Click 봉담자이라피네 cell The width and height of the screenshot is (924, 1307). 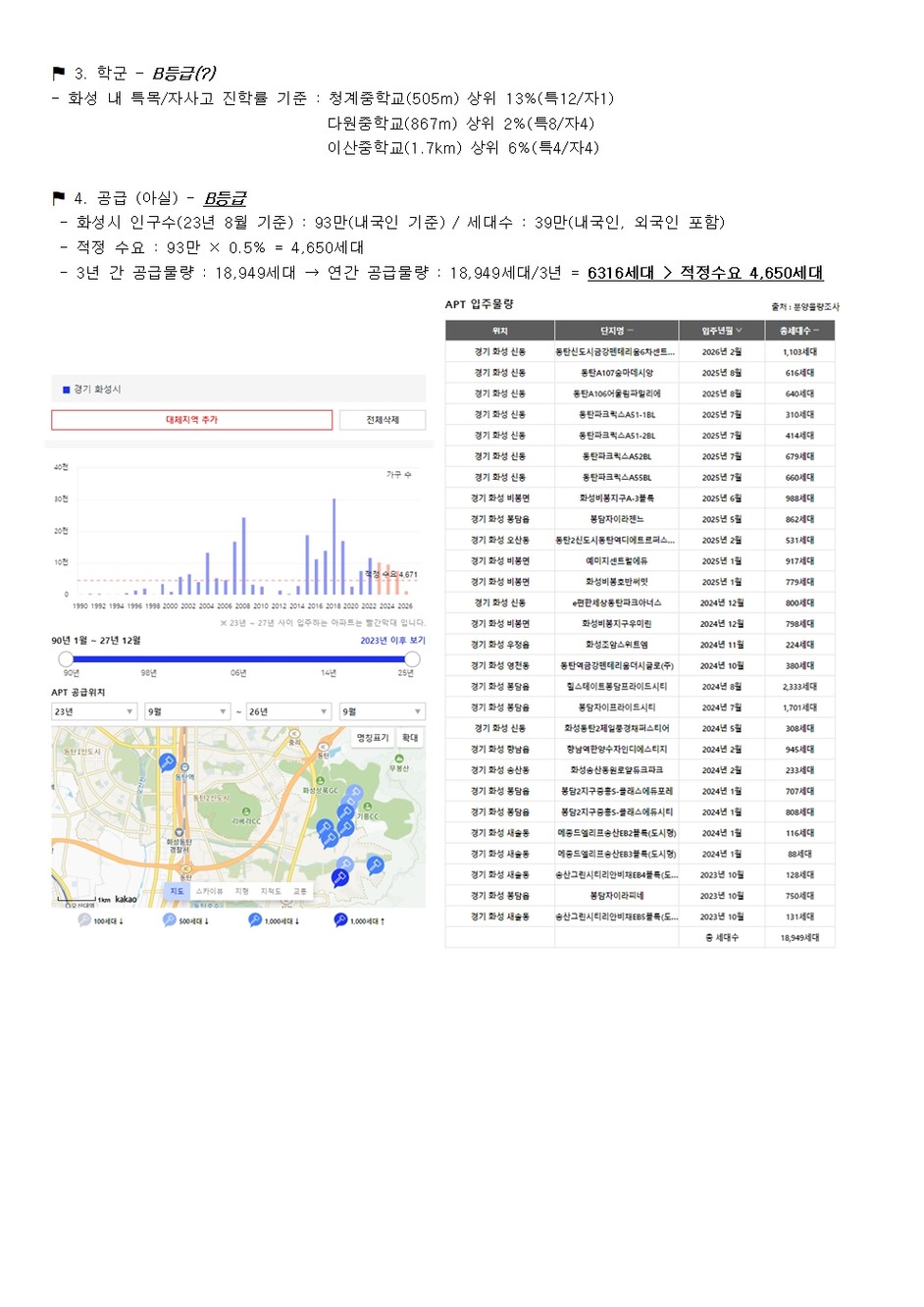click(x=616, y=896)
